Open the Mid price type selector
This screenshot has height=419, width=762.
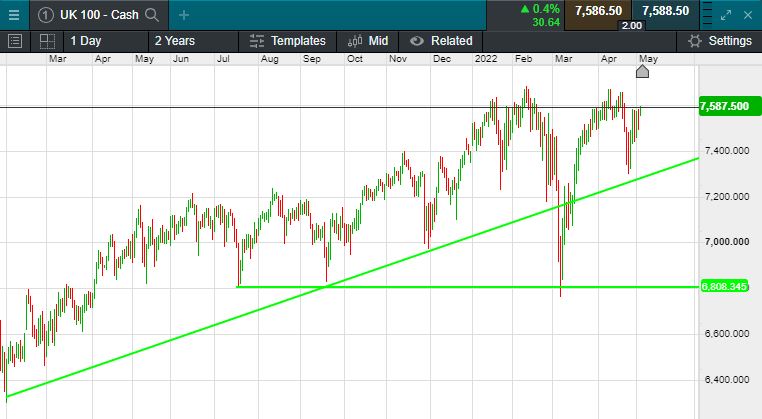pyautogui.click(x=367, y=41)
